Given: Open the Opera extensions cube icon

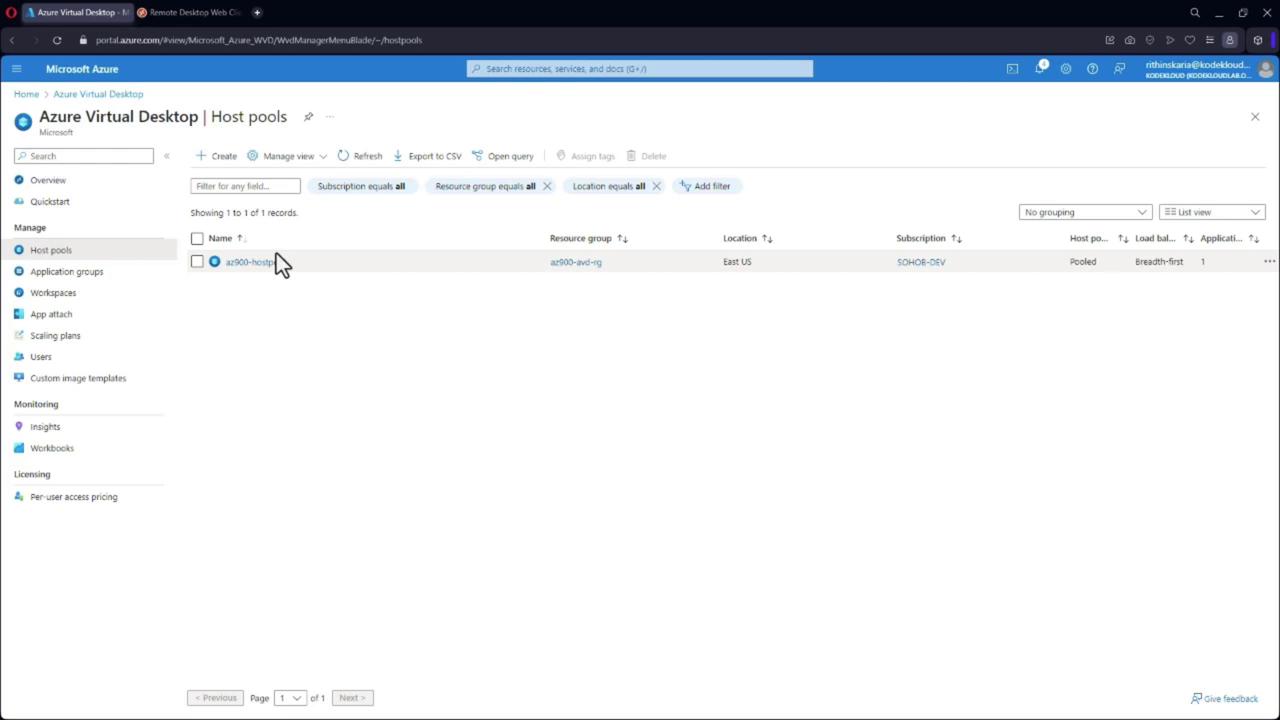Looking at the screenshot, I should pyautogui.click(x=1258, y=40).
